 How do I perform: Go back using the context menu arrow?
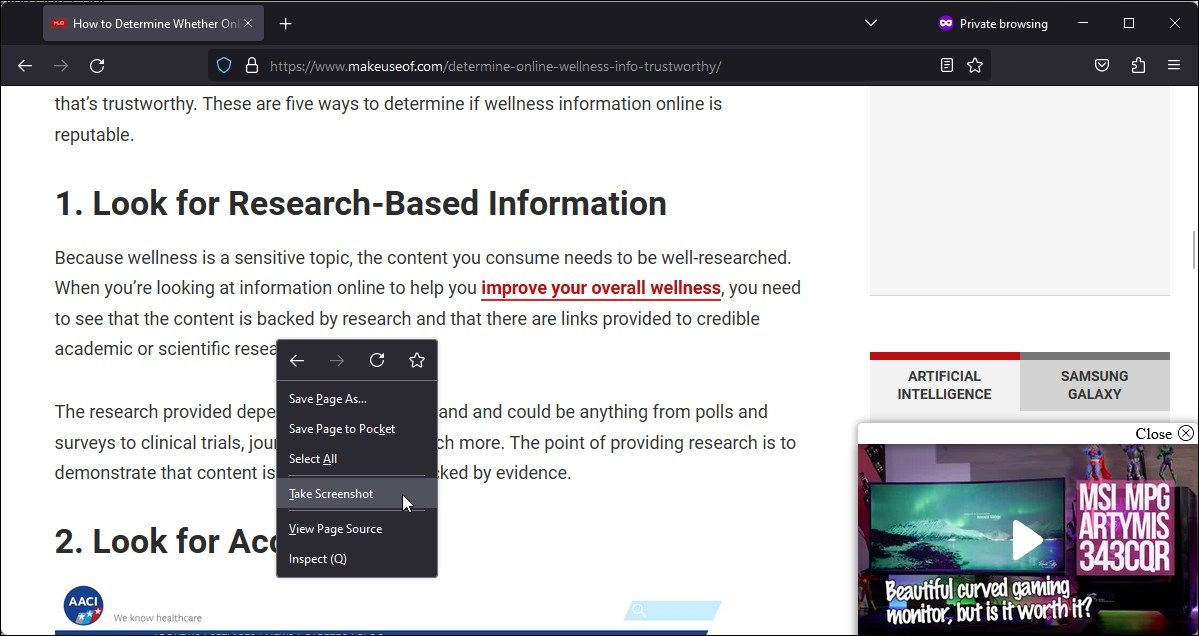[x=297, y=360]
